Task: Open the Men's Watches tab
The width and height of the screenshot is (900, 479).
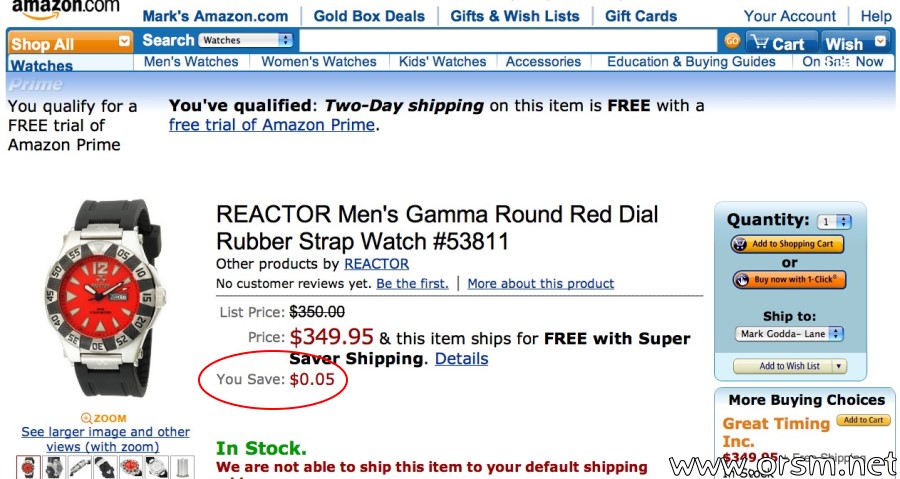Action: [191, 61]
